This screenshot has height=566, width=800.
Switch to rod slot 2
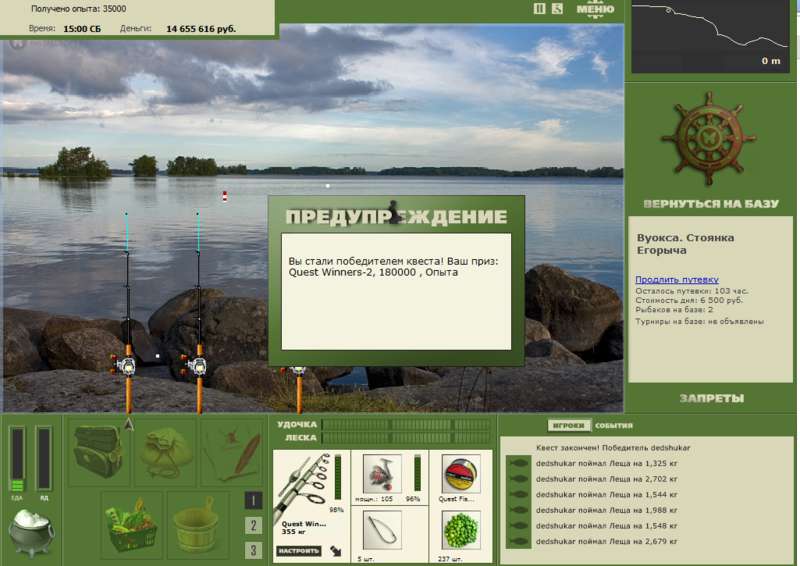(x=254, y=526)
